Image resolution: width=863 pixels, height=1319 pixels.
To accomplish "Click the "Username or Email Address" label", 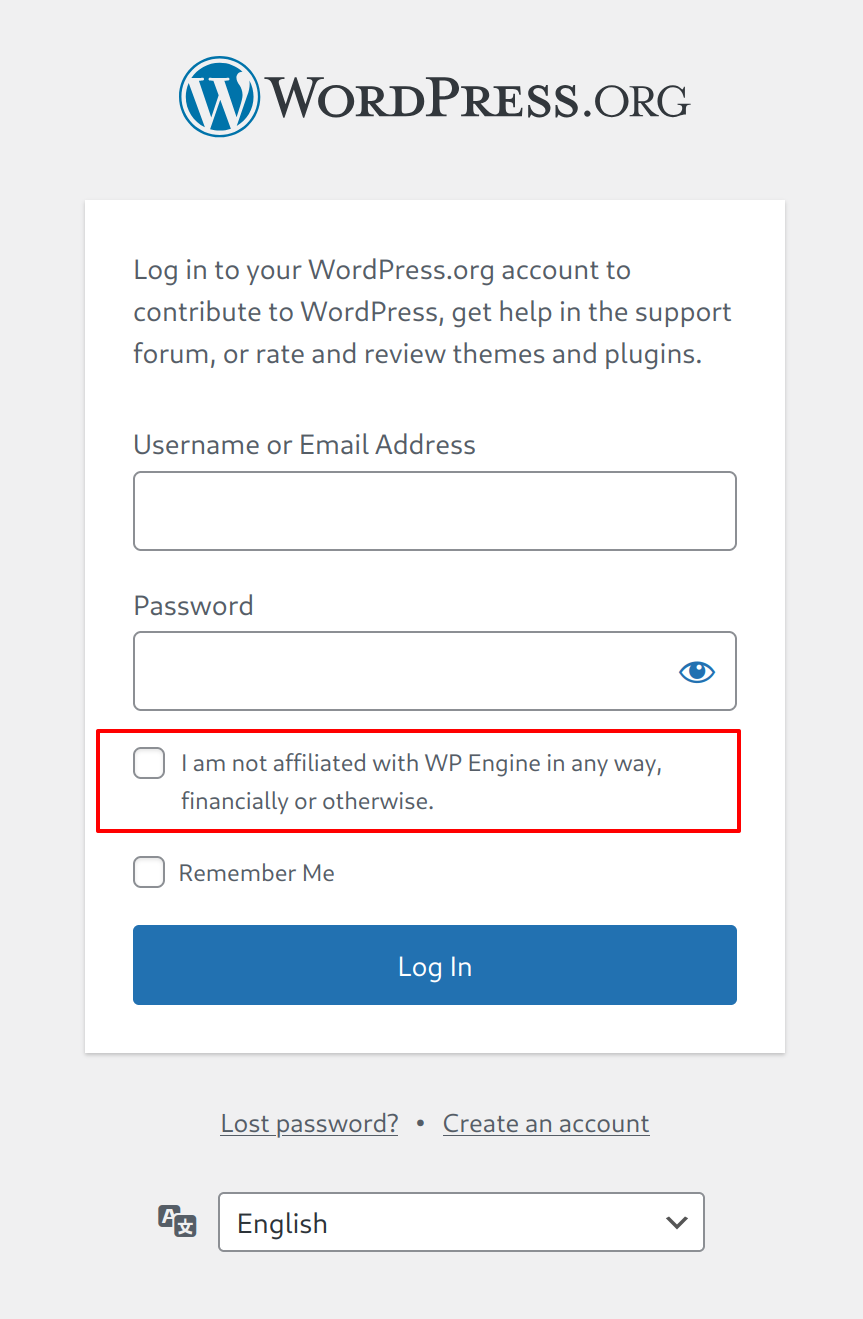I will tap(304, 445).
